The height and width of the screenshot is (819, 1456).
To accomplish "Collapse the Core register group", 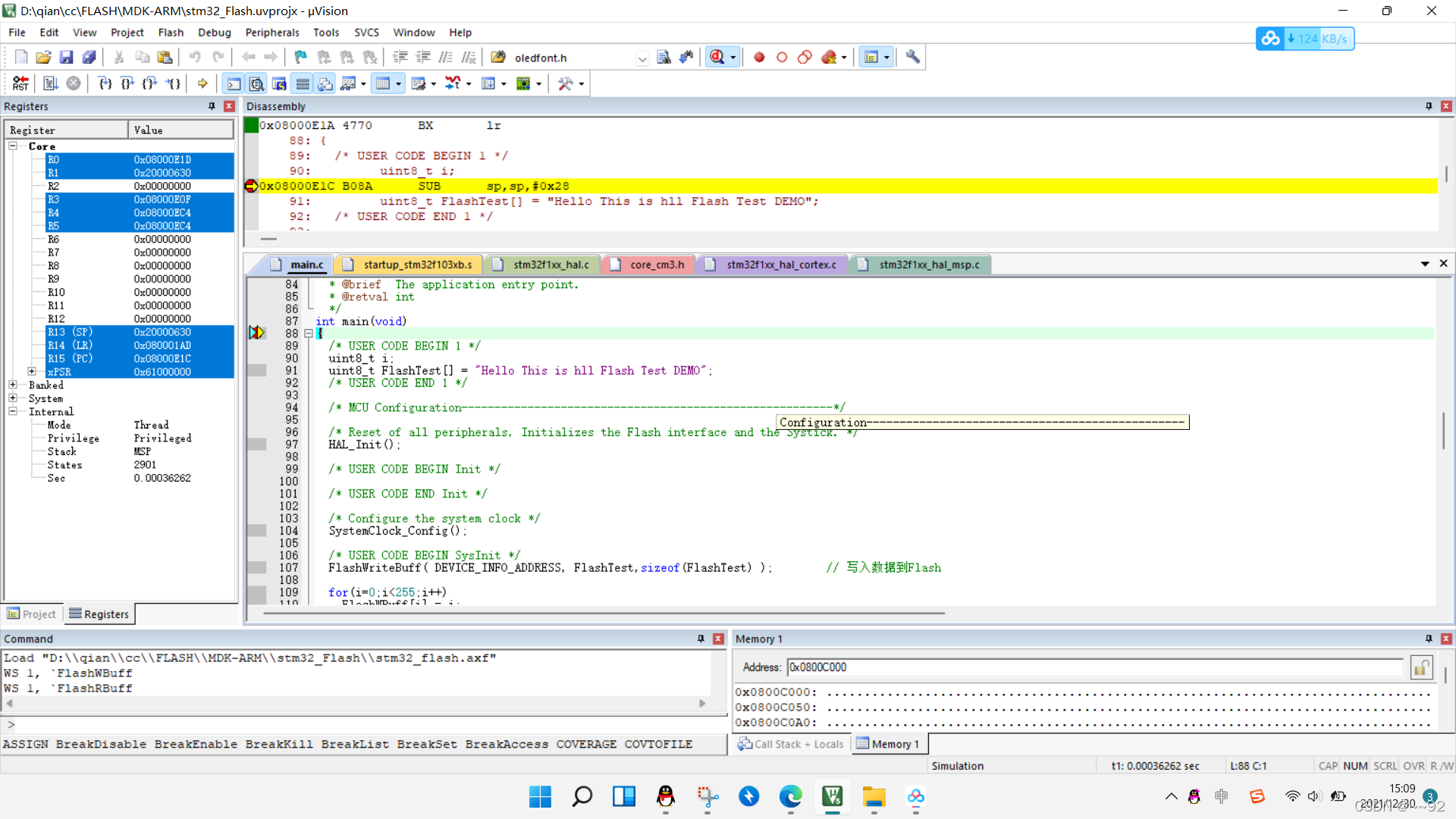I will click(x=13, y=146).
